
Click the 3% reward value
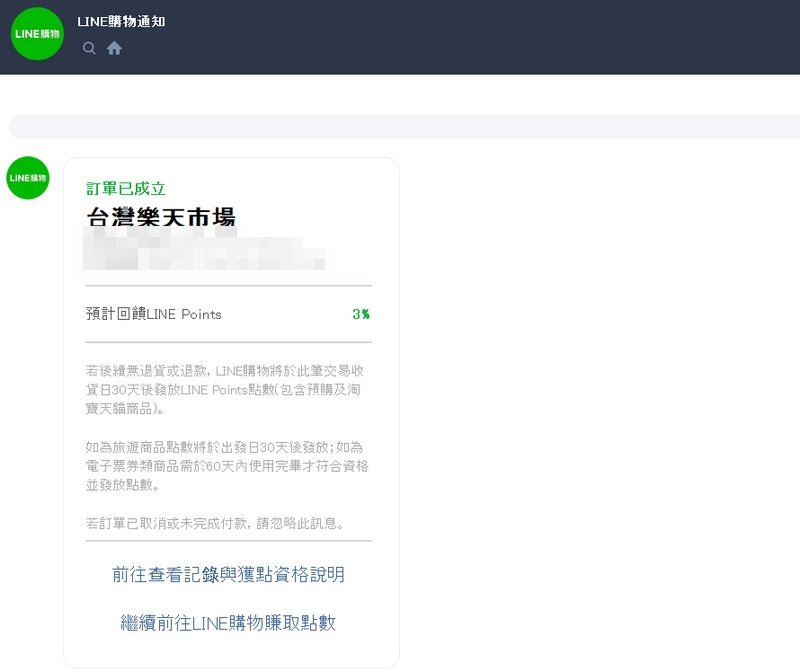[361, 314]
